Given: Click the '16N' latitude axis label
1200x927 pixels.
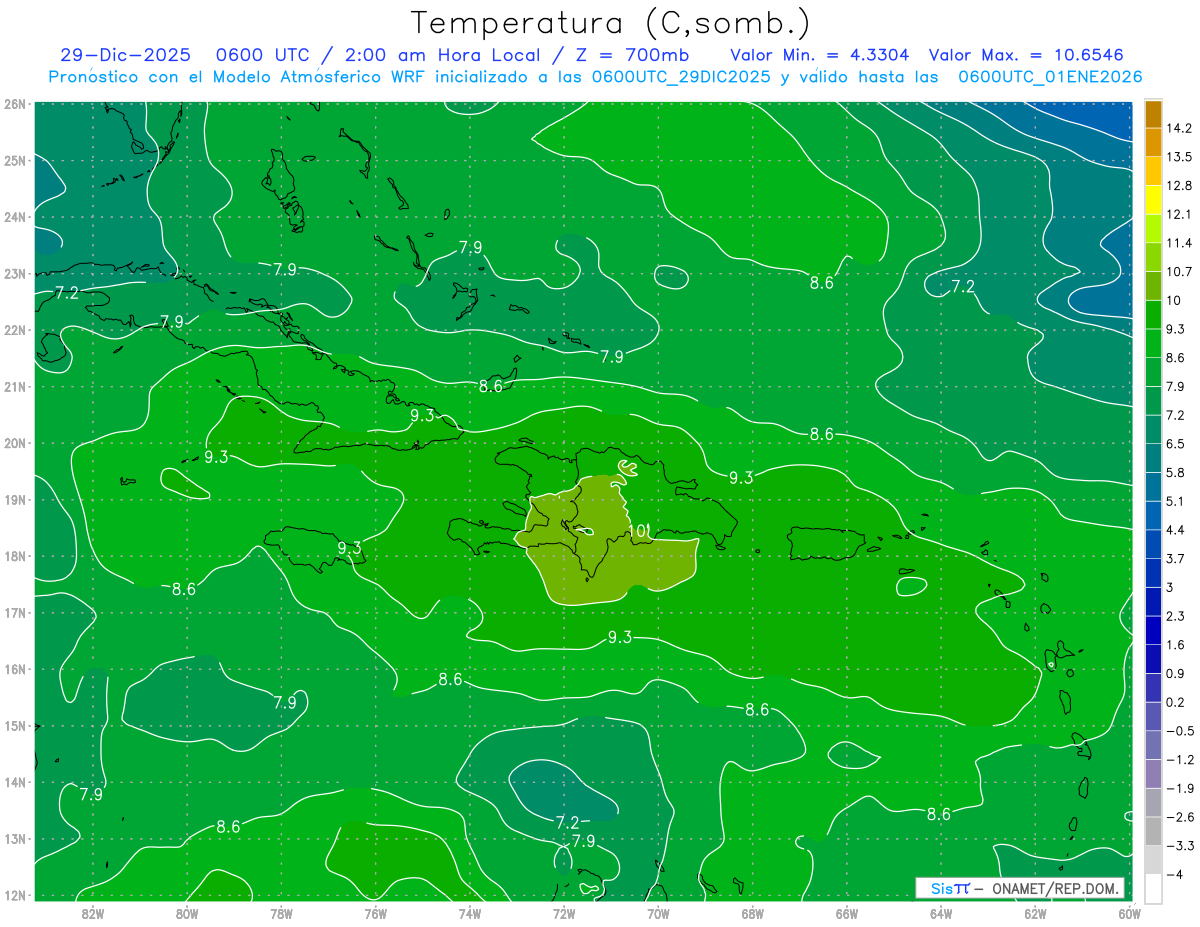Looking at the screenshot, I should point(14,669).
